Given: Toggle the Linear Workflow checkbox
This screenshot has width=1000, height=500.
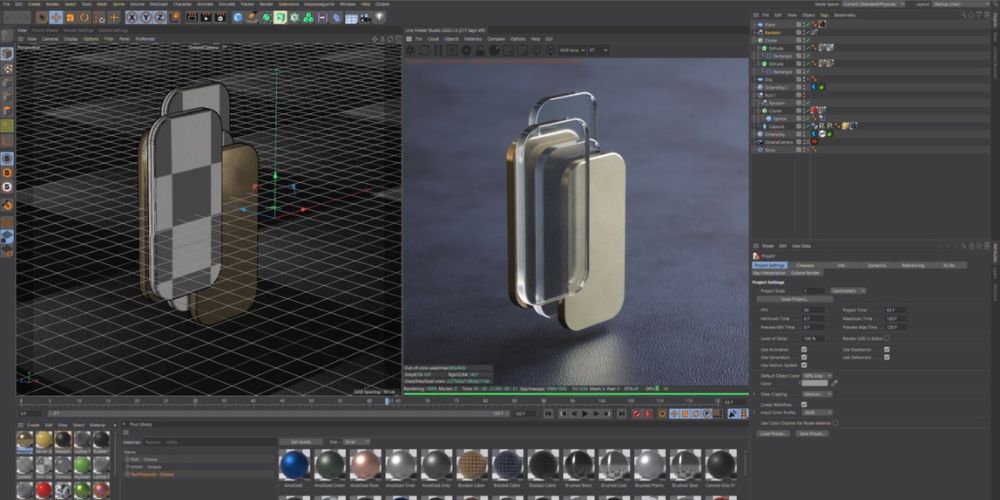Looking at the screenshot, I should click(804, 403).
